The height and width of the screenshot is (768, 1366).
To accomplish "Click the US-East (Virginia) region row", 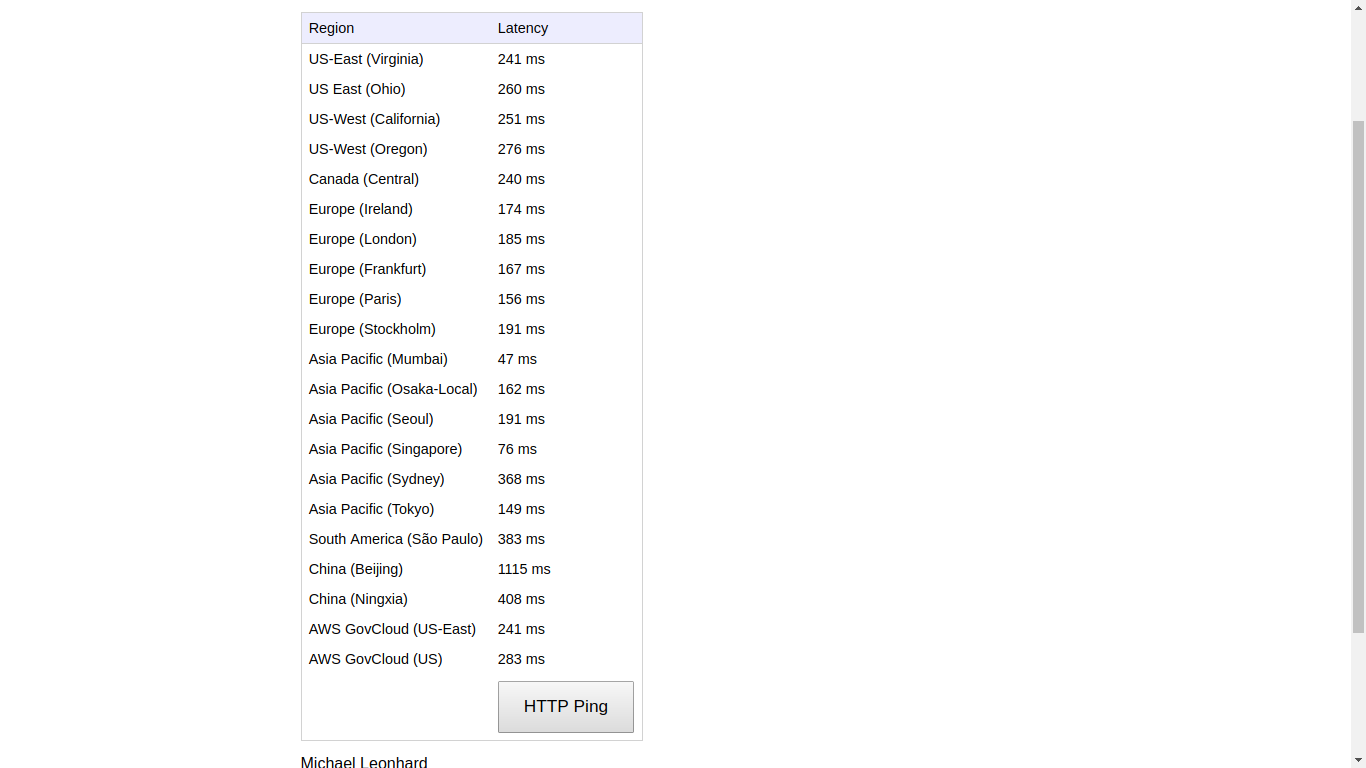I will (x=366, y=59).
